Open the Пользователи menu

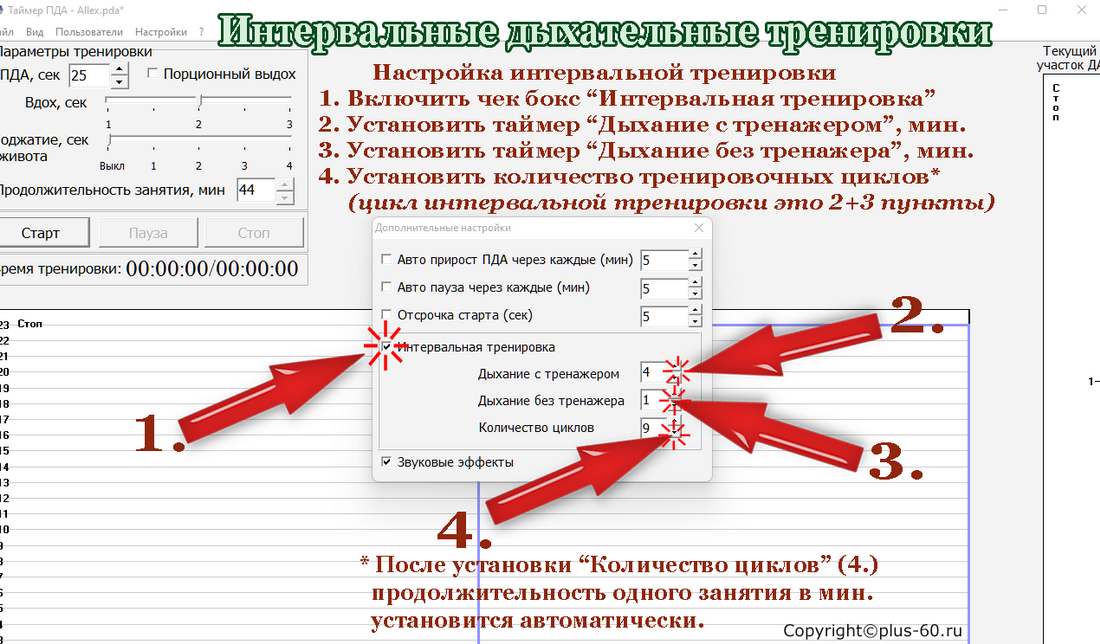89,32
